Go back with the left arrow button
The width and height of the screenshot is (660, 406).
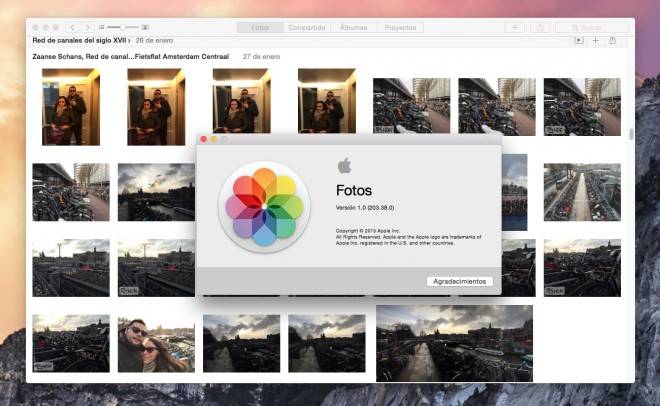(x=72, y=27)
